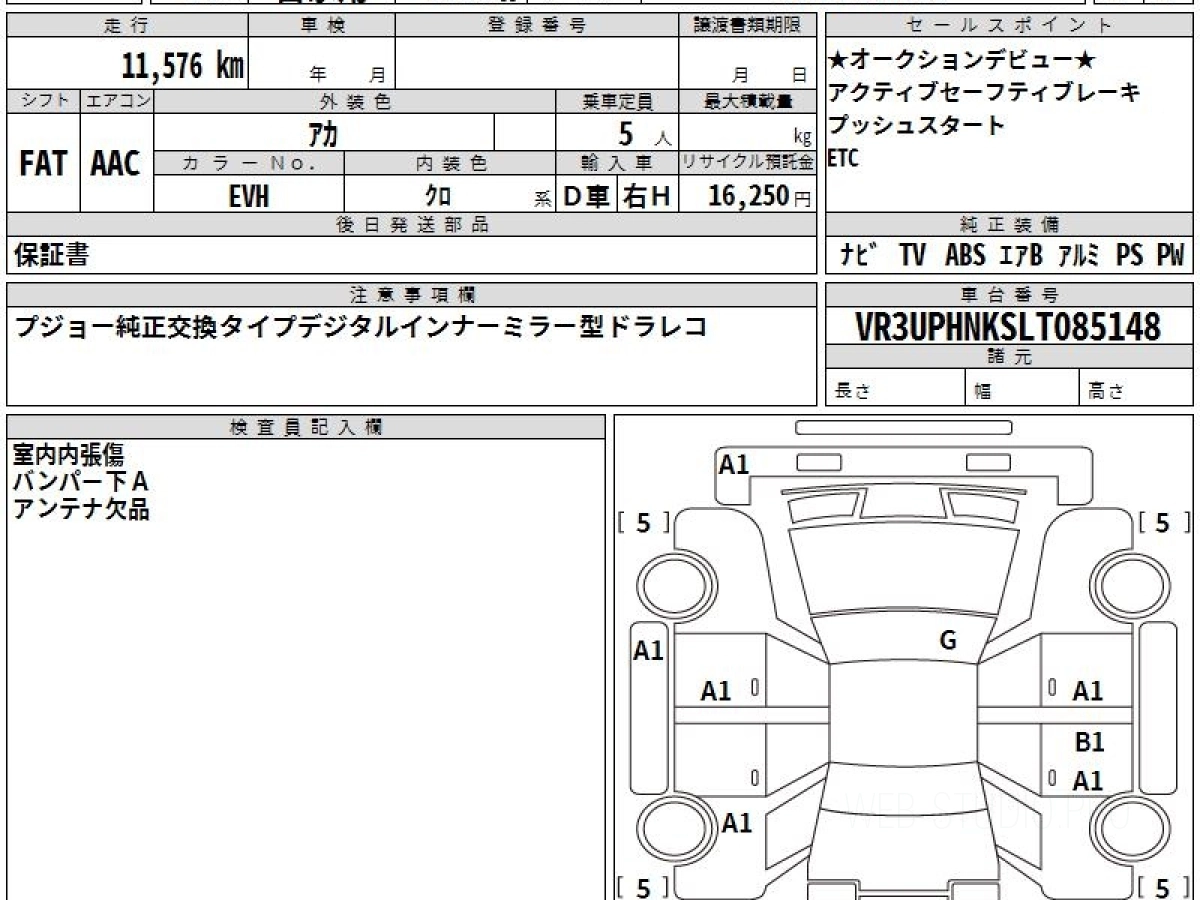Click the 注意事項欄 header
This screenshot has width=1200, height=900.
pyautogui.click(x=411, y=295)
